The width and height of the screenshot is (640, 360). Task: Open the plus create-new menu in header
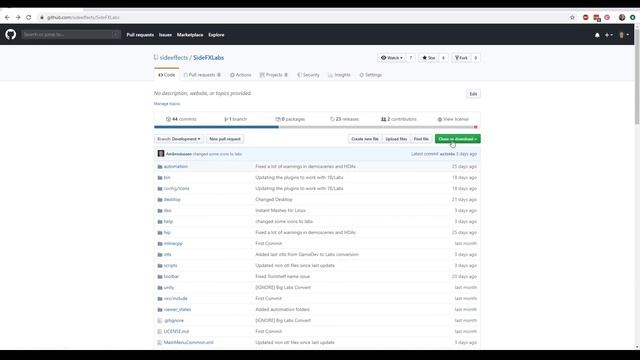click(609, 35)
